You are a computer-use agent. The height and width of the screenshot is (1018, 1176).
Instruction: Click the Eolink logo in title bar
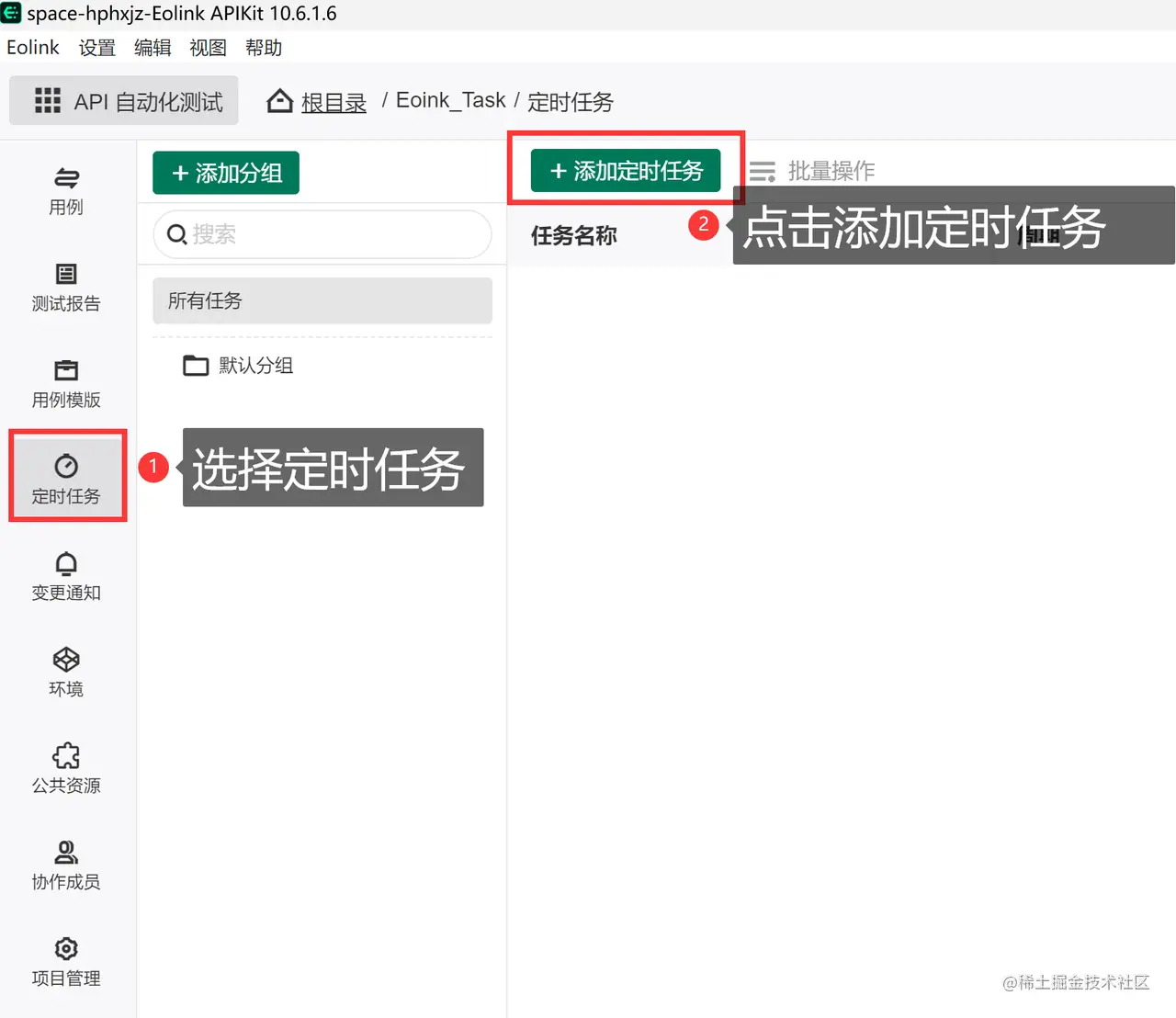click(11, 13)
